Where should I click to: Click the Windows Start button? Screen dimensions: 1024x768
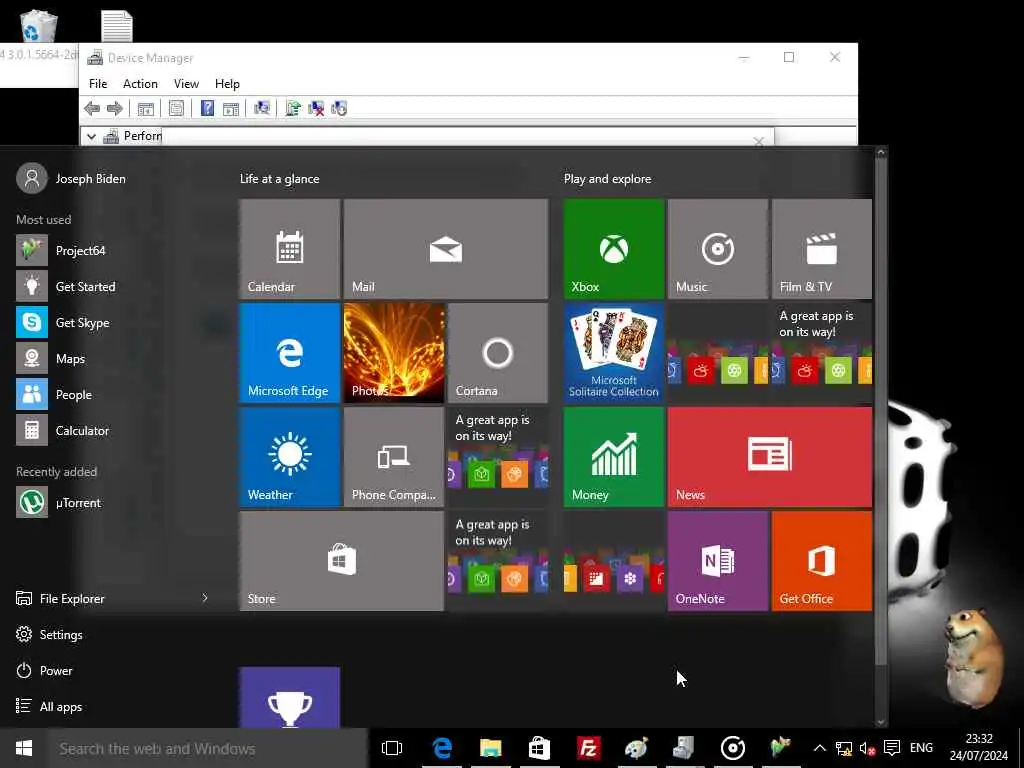pyautogui.click(x=24, y=748)
